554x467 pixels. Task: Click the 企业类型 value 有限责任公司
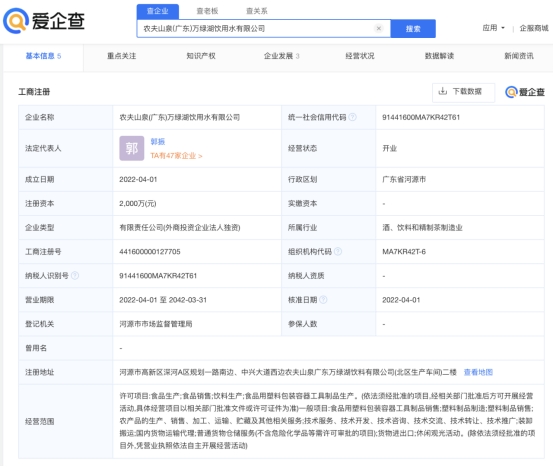click(180, 227)
